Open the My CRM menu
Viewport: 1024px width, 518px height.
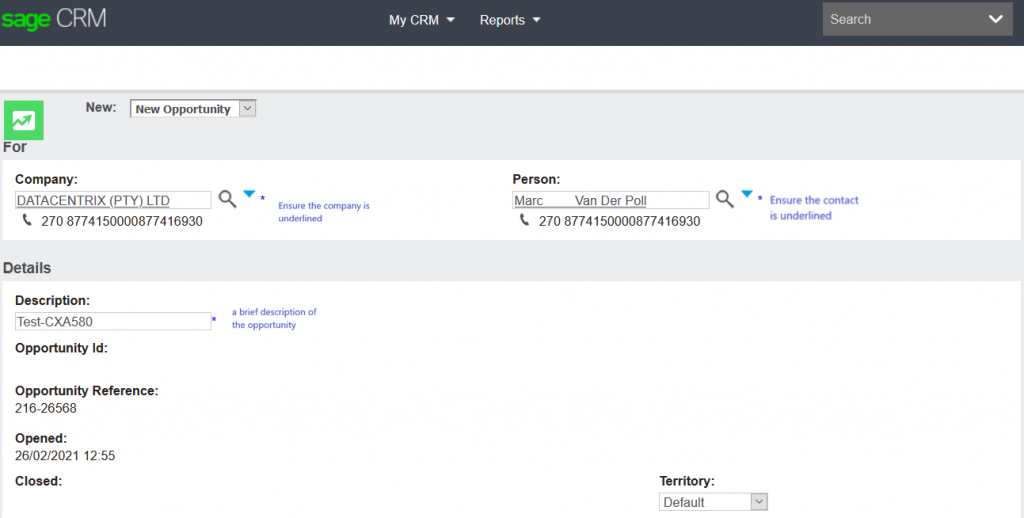[x=421, y=20]
